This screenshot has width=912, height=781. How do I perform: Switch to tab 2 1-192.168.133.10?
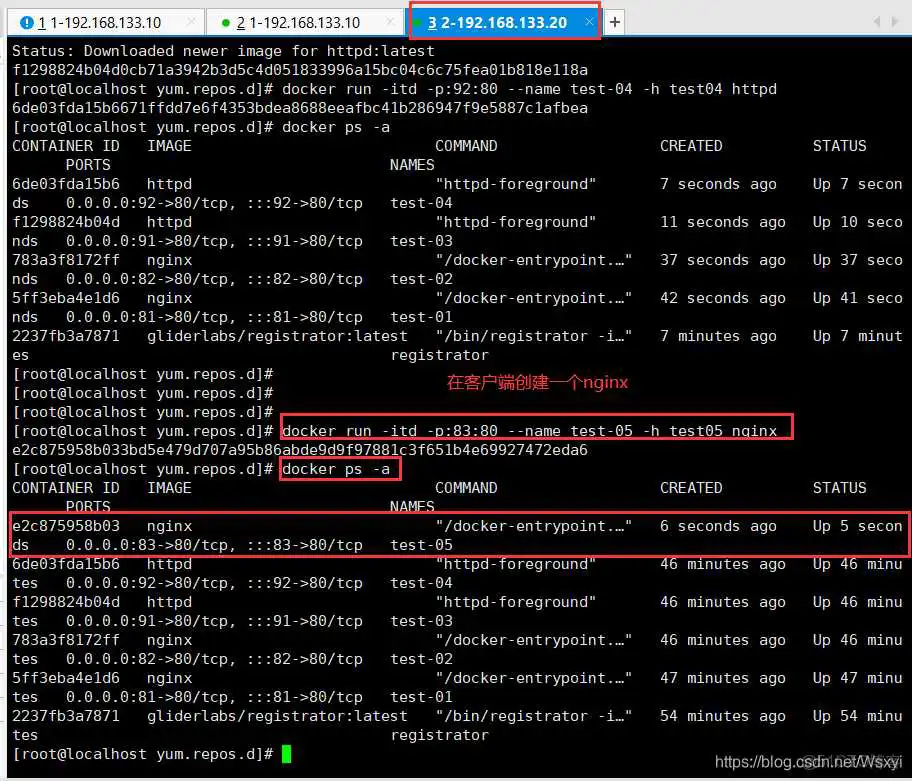click(x=300, y=20)
